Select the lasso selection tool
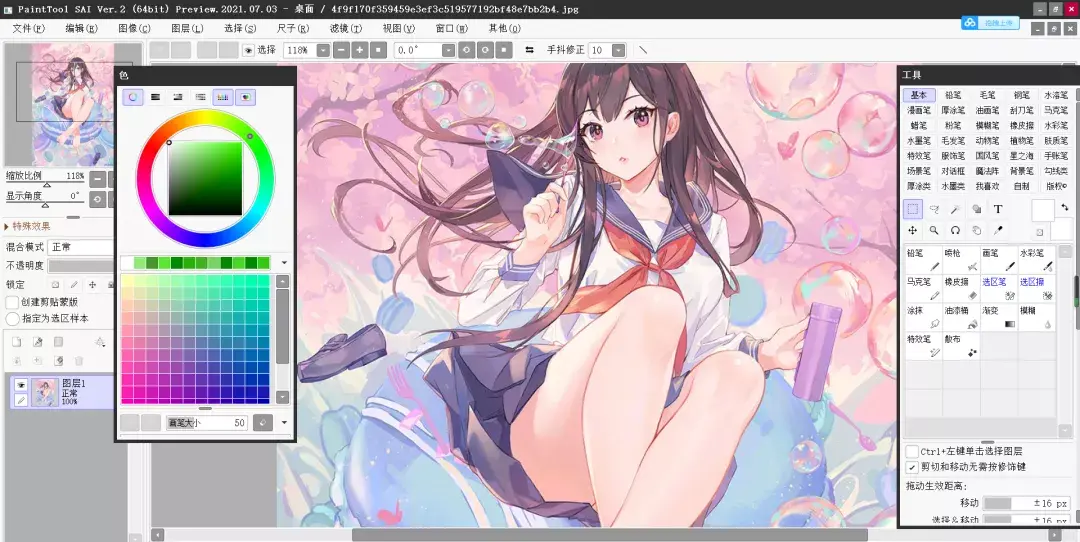The width and height of the screenshot is (1080, 542). tap(934, 209)
